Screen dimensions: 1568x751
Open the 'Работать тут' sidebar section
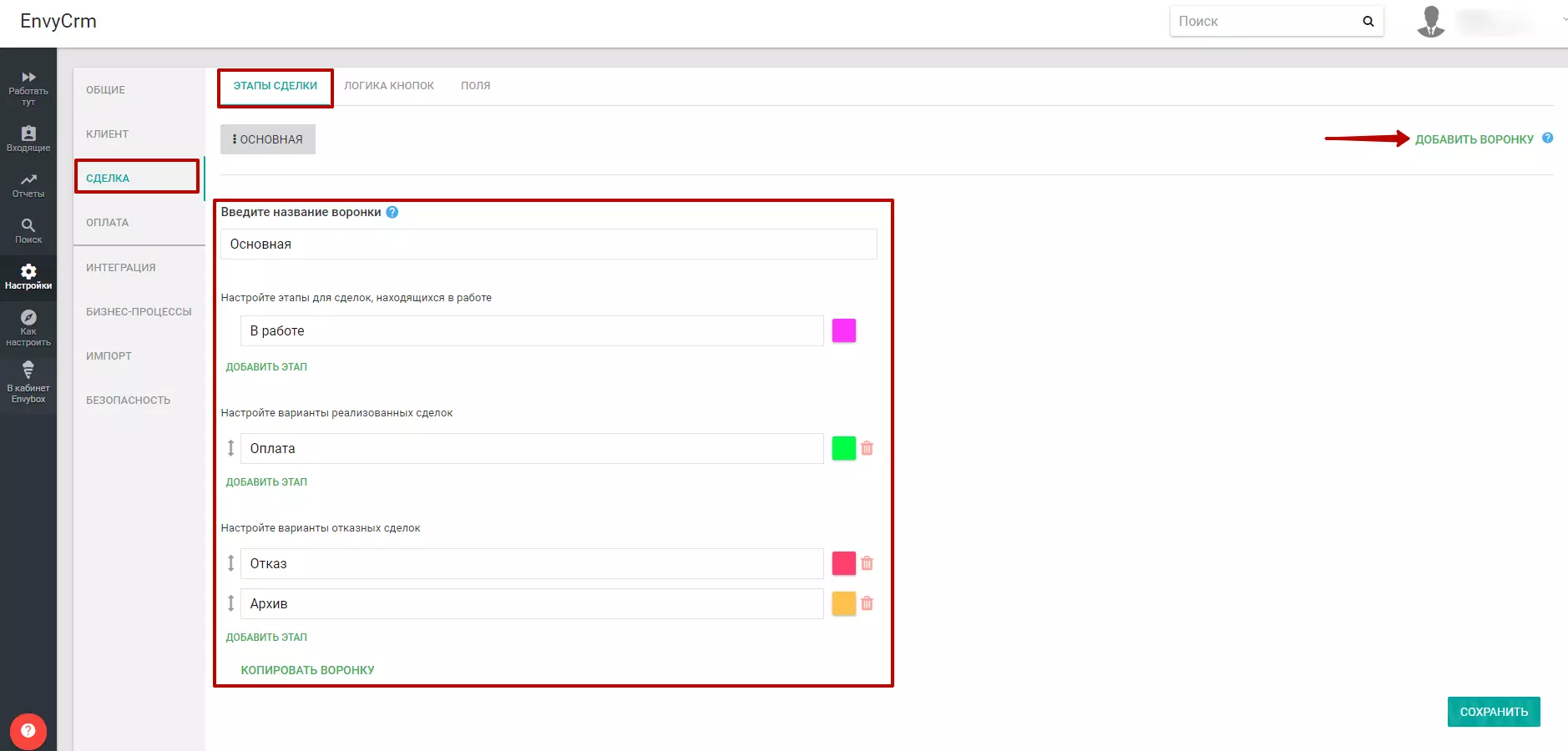28,88
